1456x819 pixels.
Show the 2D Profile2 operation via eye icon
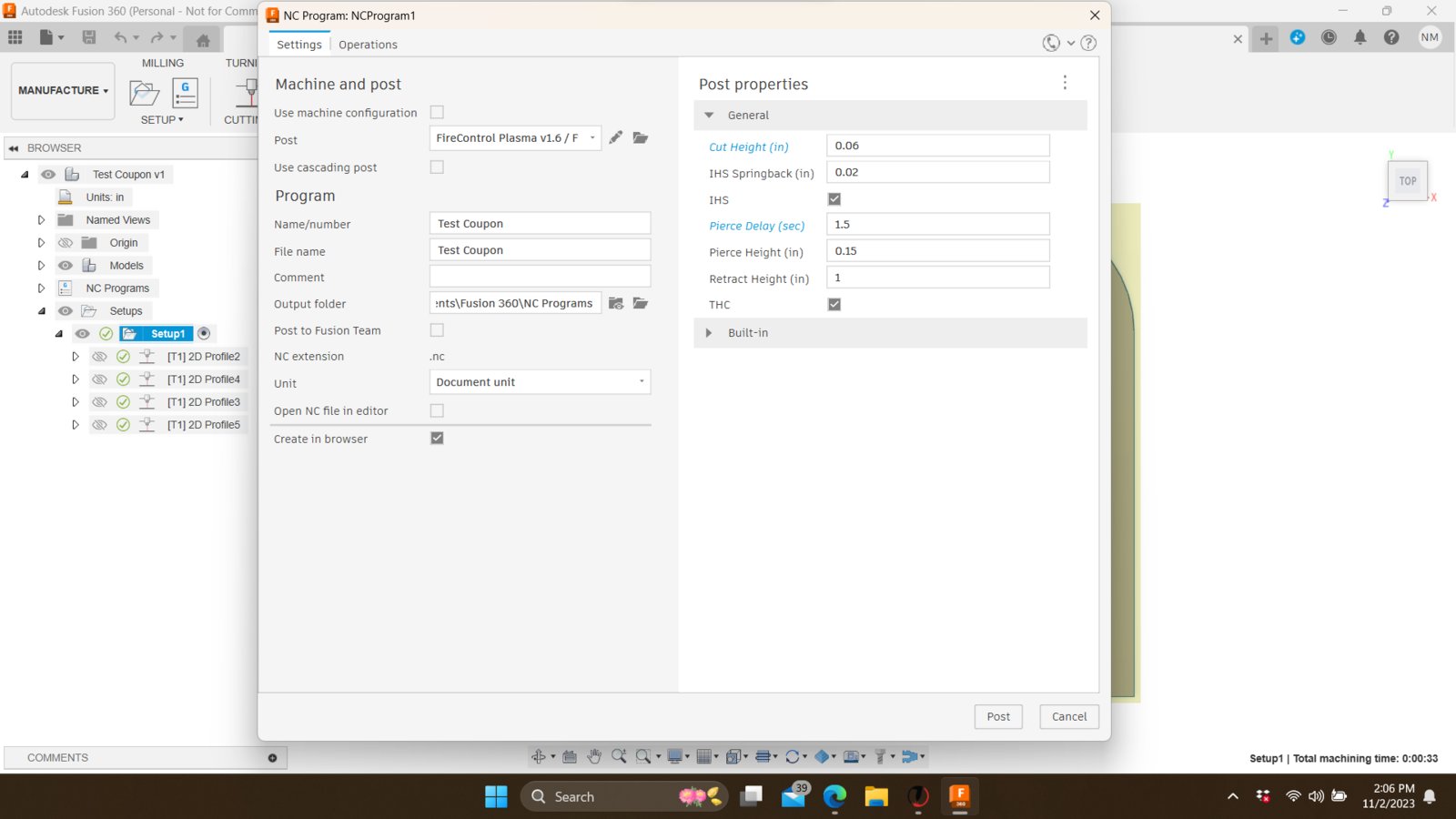point(100,357)
